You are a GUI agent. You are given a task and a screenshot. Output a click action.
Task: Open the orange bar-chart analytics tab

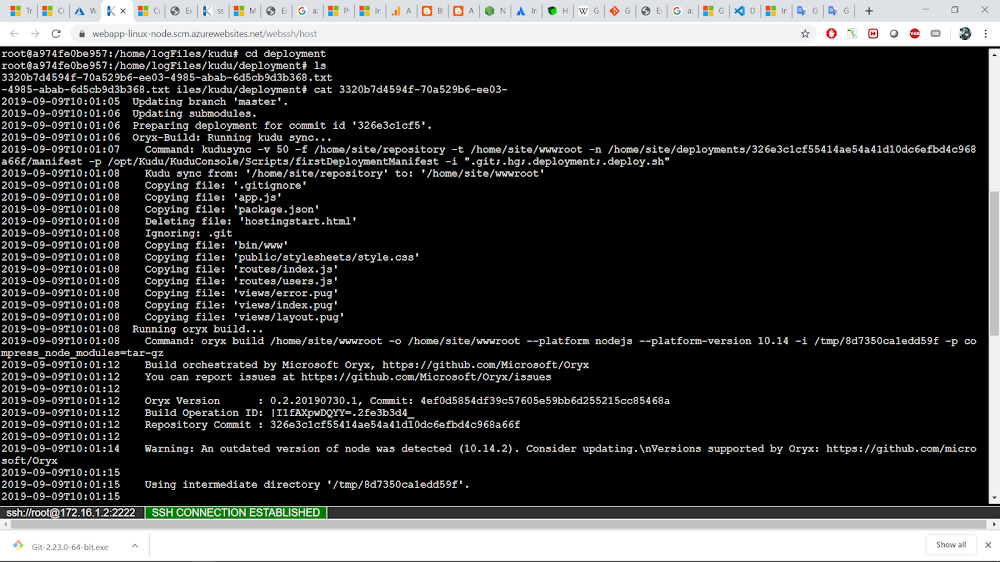401,11
